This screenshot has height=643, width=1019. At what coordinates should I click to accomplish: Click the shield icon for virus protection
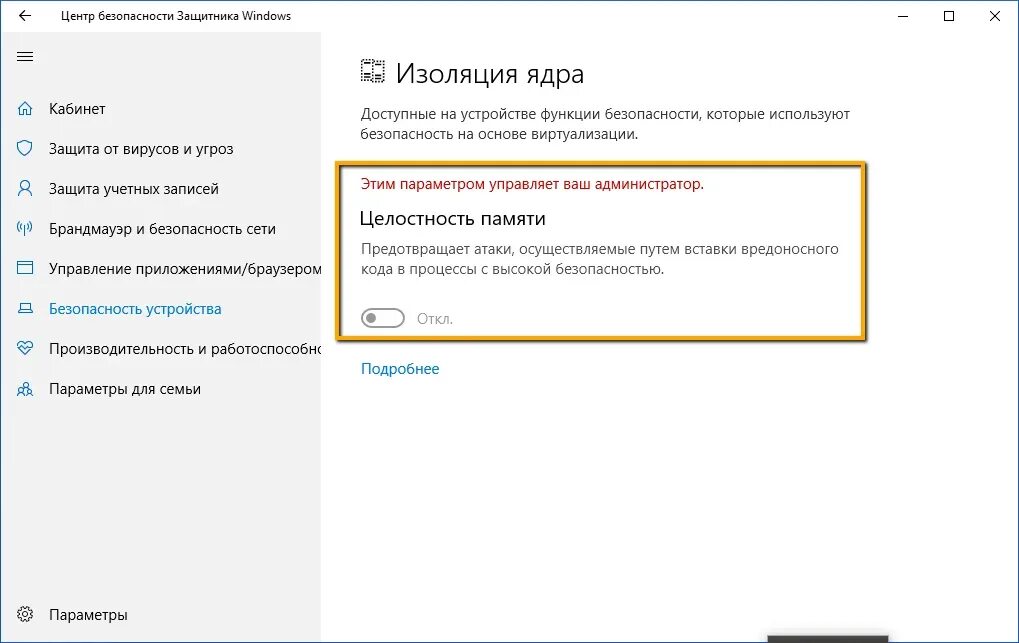pos(25,148)
